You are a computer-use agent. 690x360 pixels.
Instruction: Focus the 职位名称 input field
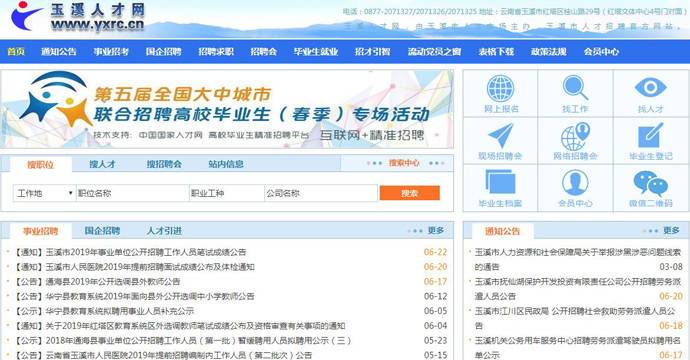click(x=132, y=193)
